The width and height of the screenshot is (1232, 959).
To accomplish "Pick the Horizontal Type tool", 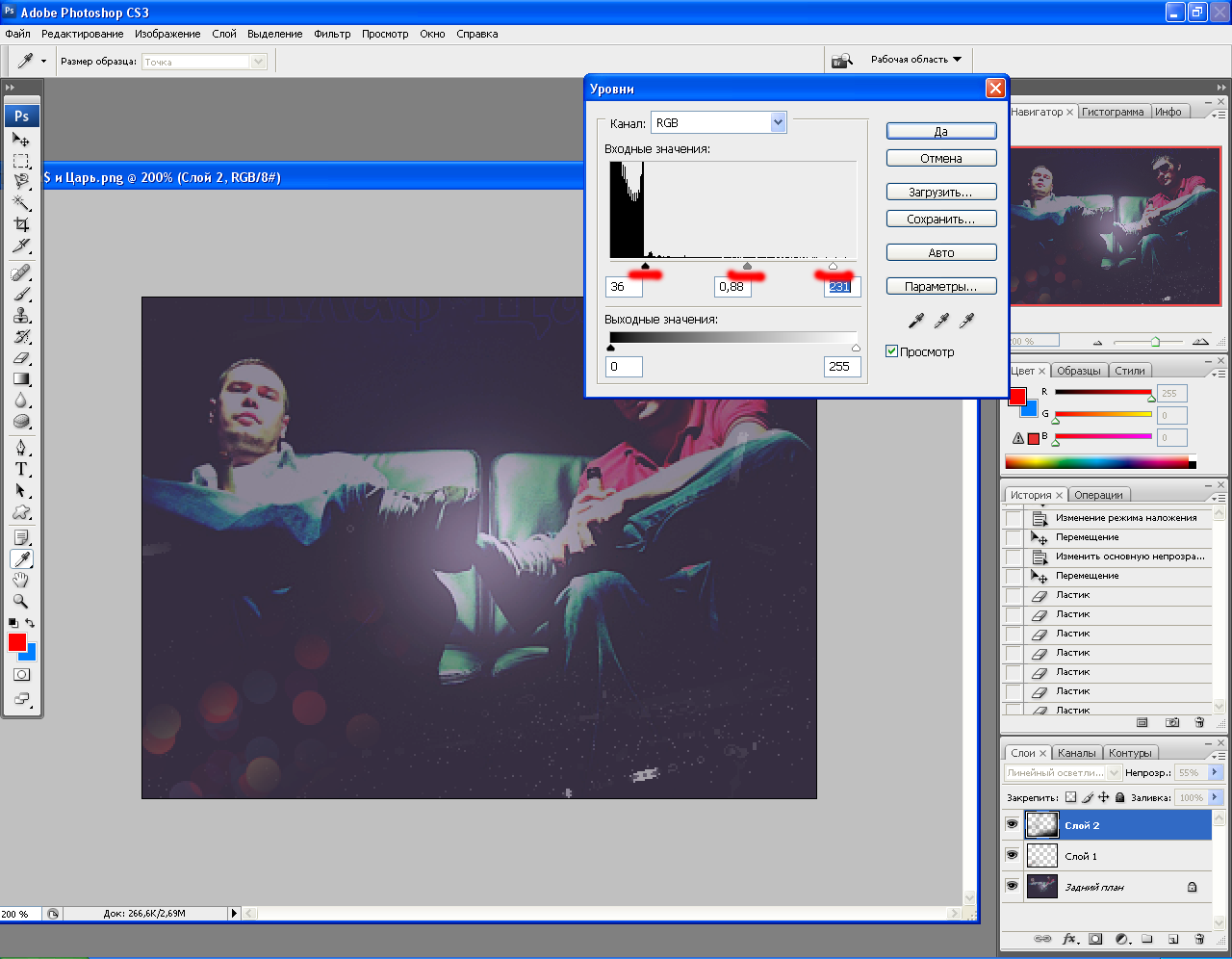I will tap(21, 469).
